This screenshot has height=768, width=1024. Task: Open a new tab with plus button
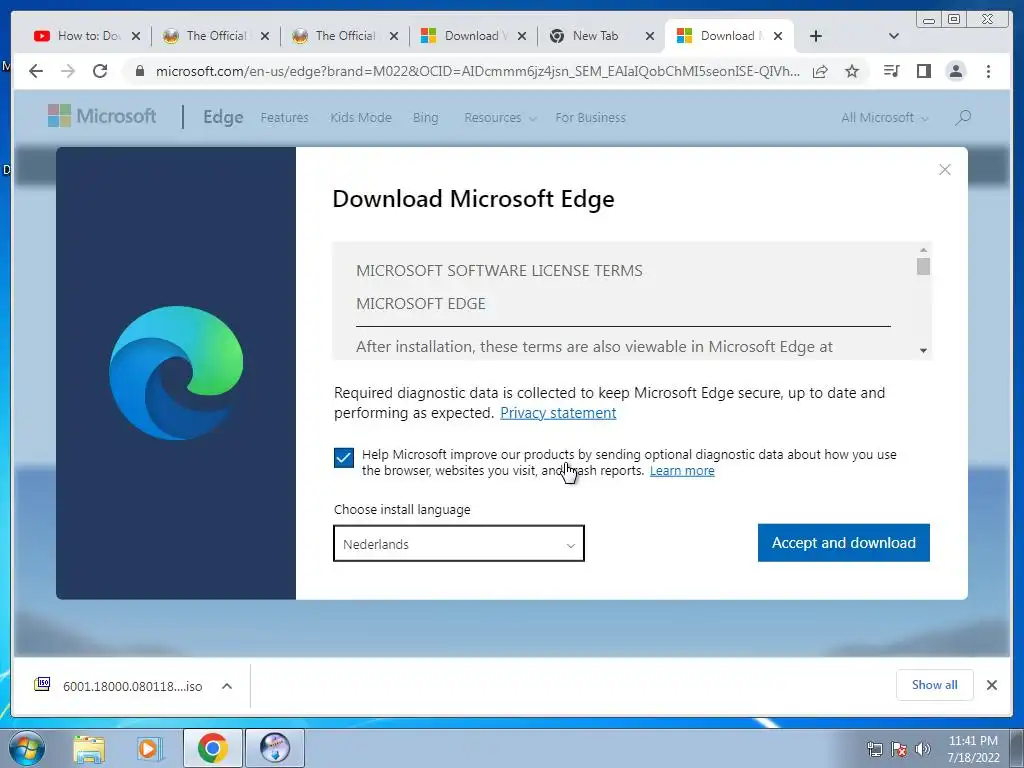pos(816,36)
